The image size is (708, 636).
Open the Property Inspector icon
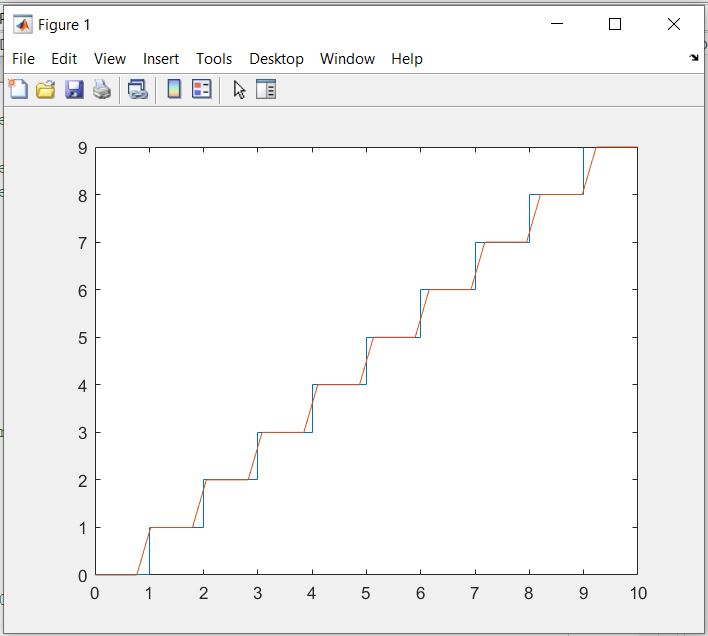[x=266, y=90]
